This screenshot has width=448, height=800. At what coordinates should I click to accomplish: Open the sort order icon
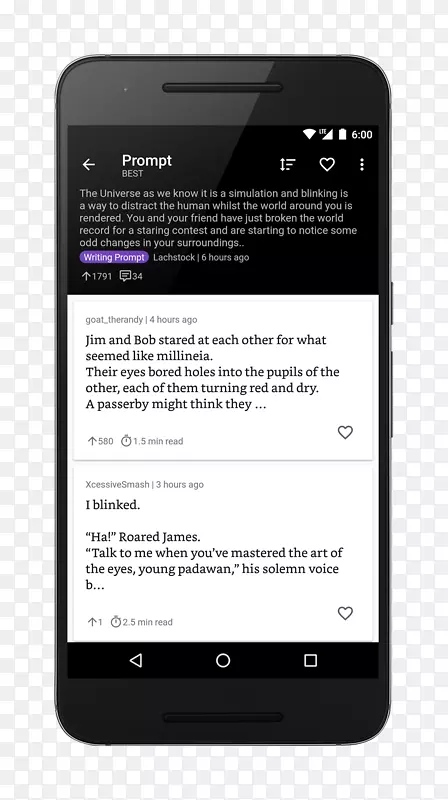coord(287,164)
